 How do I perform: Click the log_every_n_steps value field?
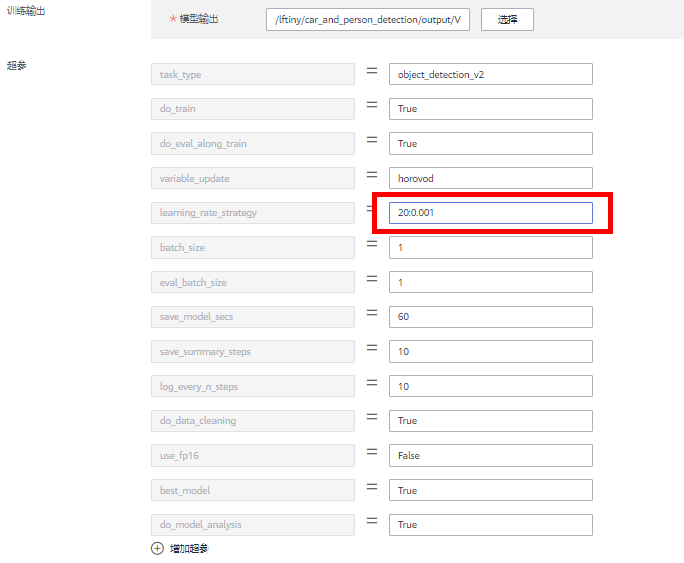[x=490, y=386]
